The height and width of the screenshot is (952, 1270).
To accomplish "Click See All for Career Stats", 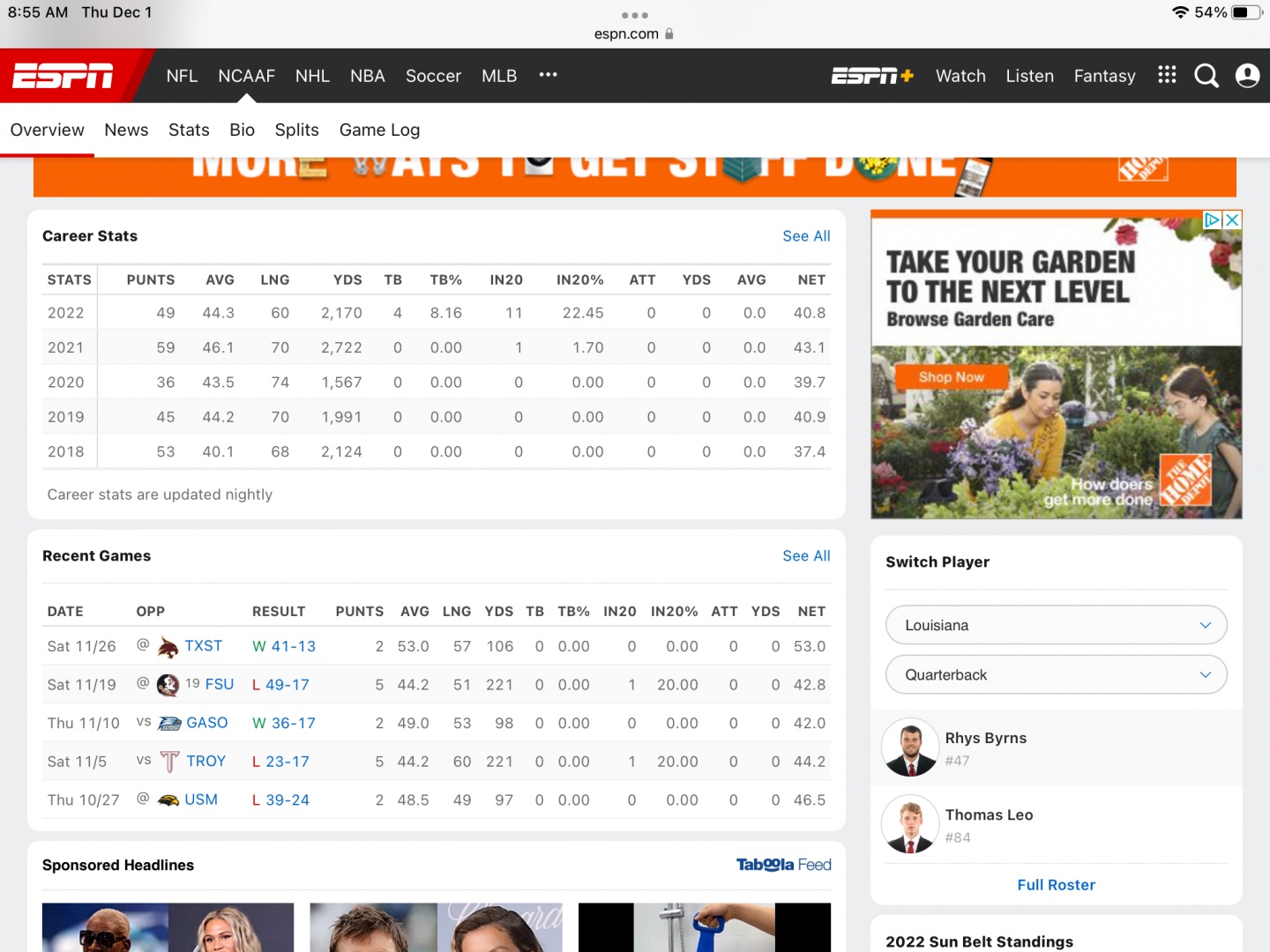I will tap(806, 236).
